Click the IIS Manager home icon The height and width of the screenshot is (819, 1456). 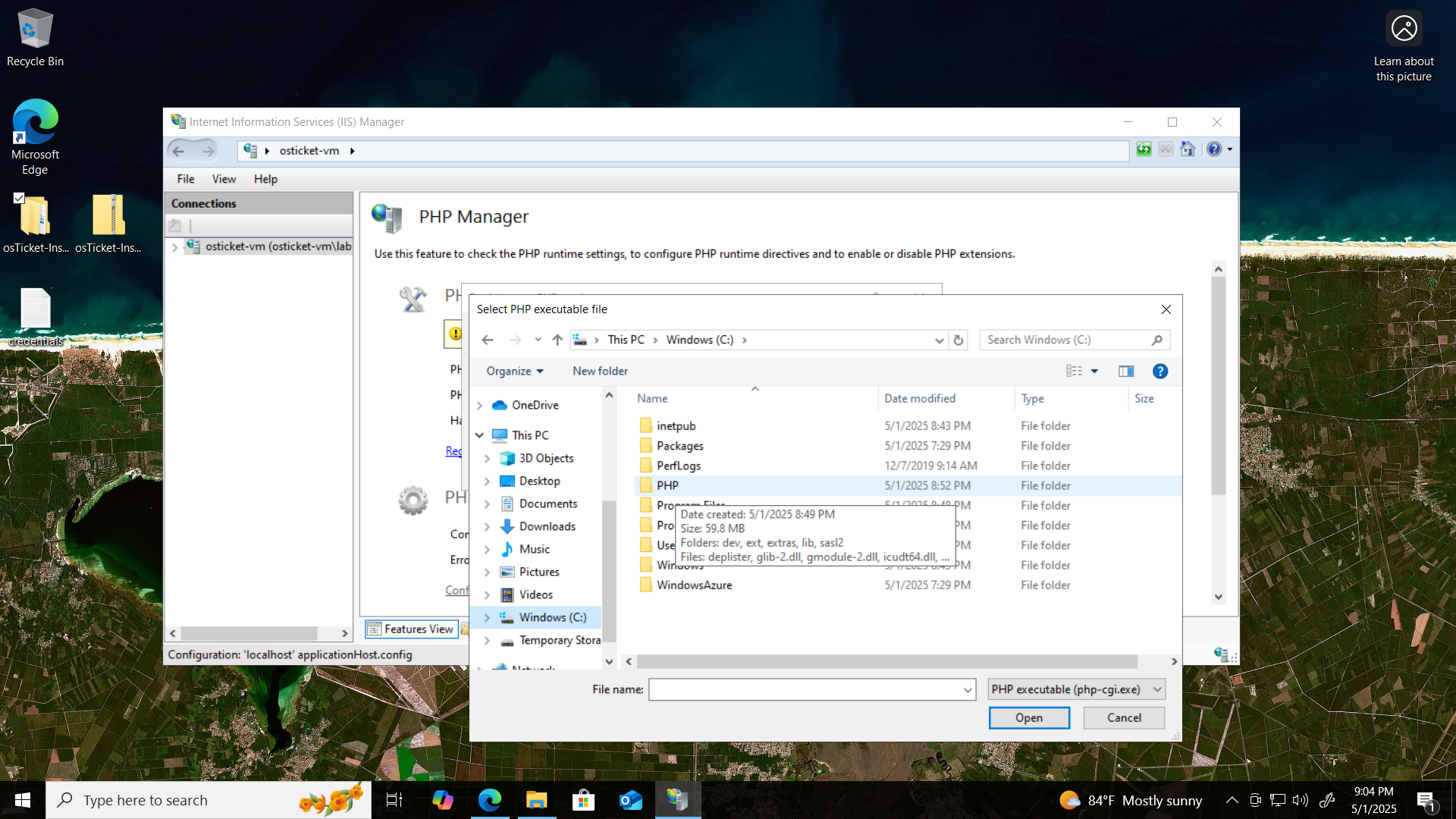tap(1188, 149)
